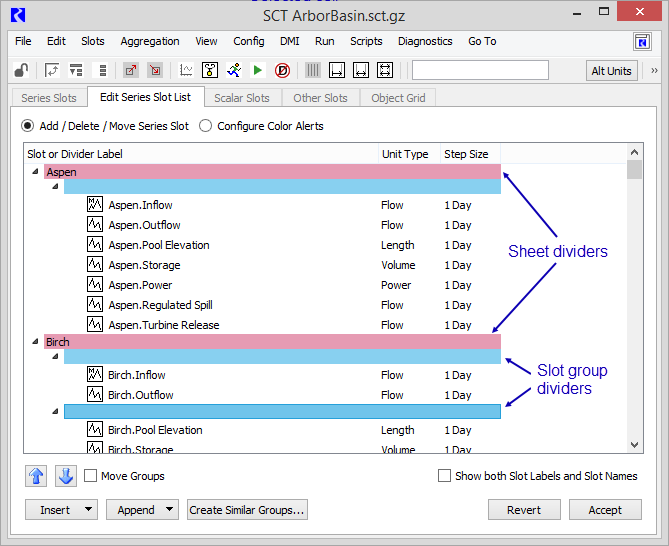This screenshot has width=669, height=546.
Task: Move selected slot up with blue arrow
Action: point(35,476)
